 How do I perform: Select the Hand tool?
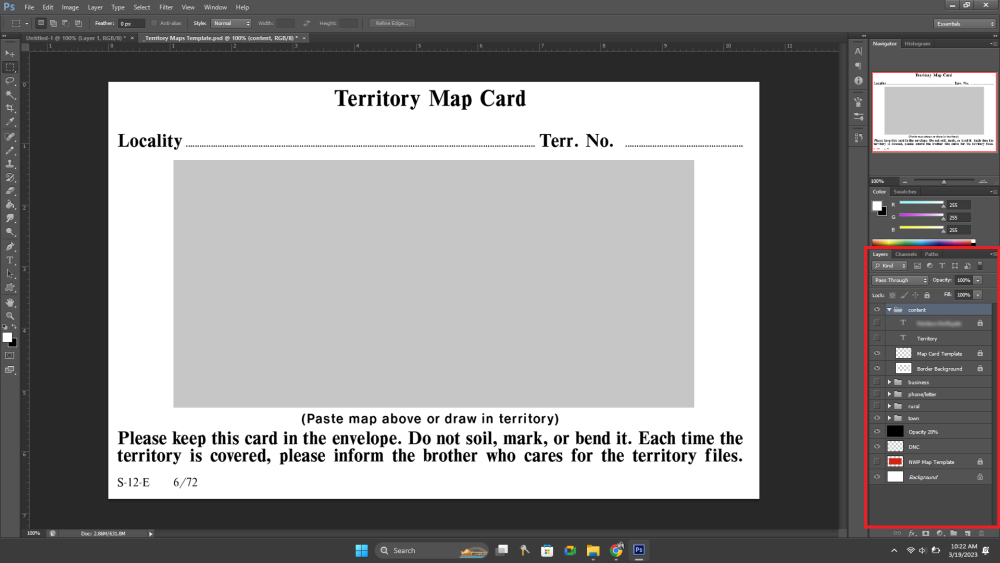coord(10,301)
